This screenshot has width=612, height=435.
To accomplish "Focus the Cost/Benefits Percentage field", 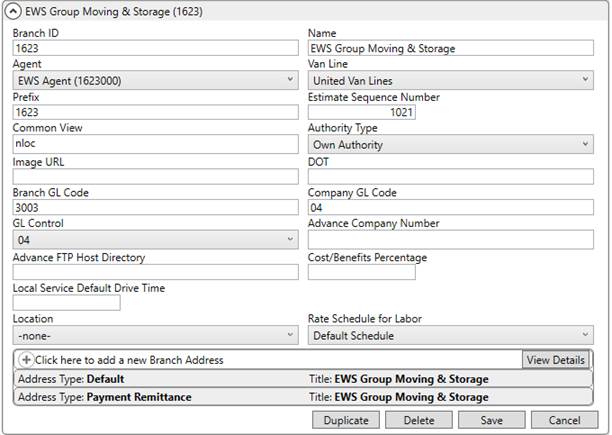I will (x=361, y=272).
